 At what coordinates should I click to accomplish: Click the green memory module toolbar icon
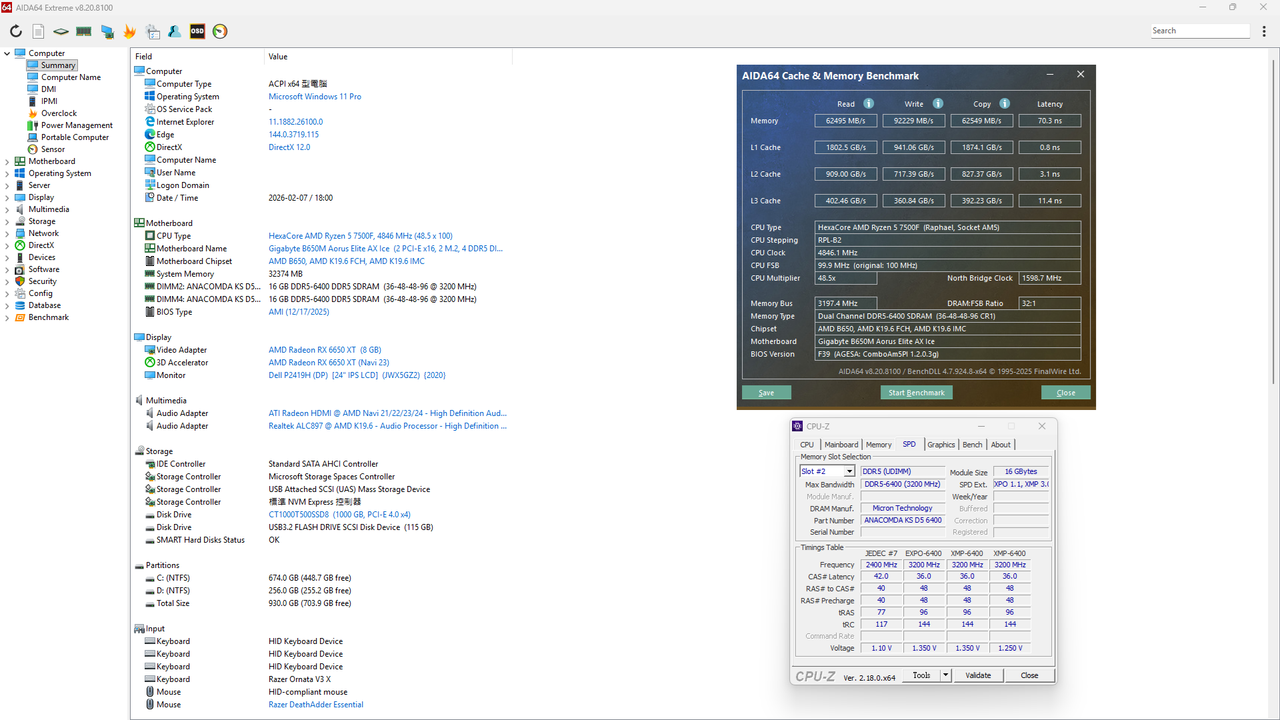(x=84, y=31)
